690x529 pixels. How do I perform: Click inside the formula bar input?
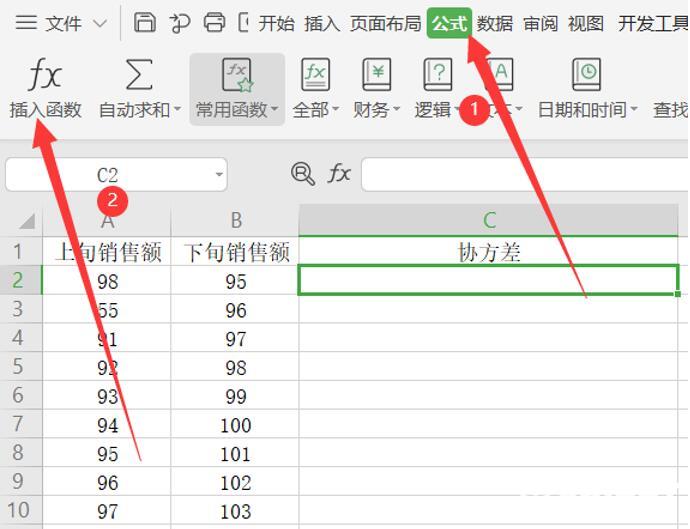coord(525,174)
